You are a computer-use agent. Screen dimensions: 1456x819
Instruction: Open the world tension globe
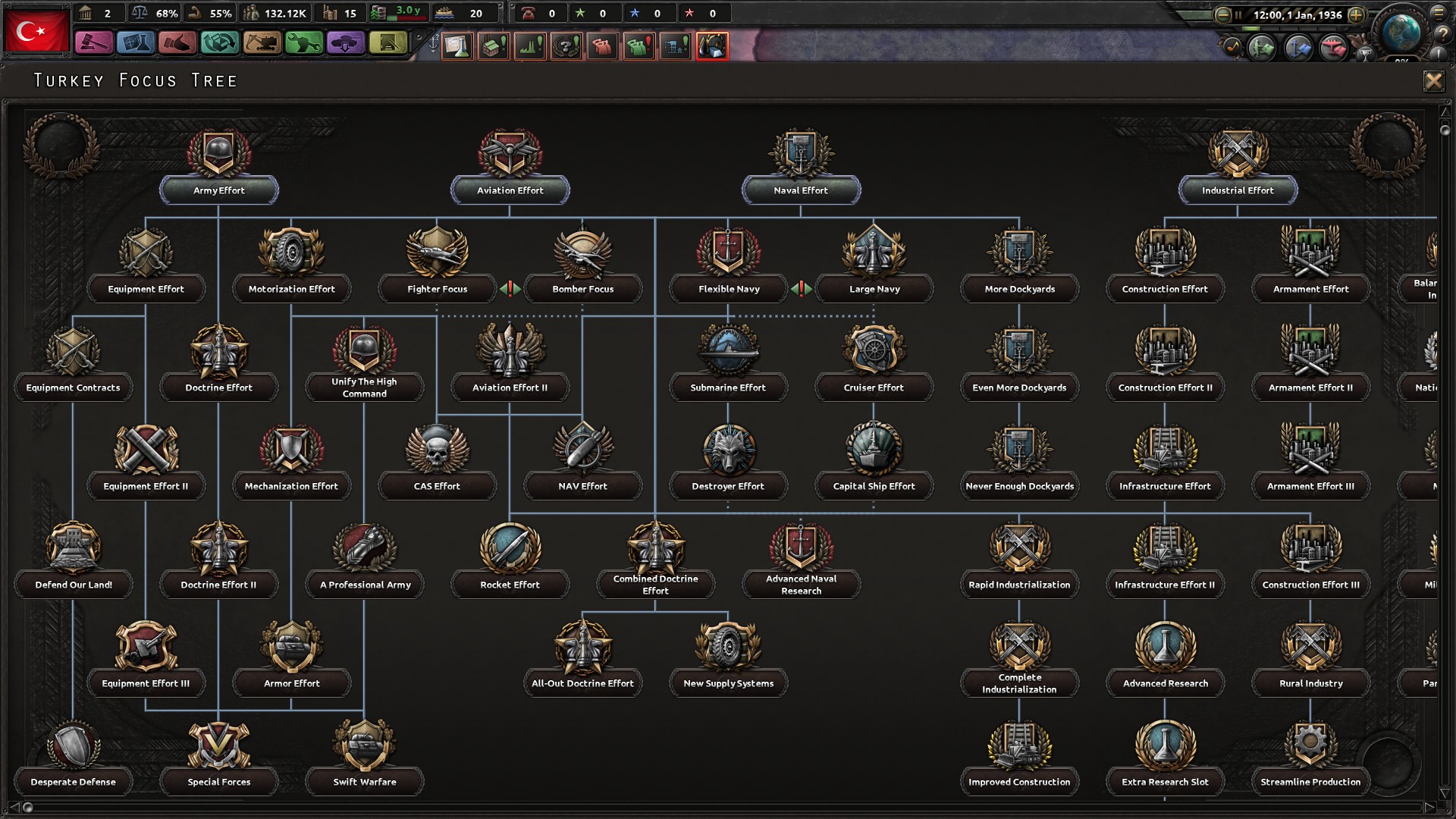coord(1401,31)
